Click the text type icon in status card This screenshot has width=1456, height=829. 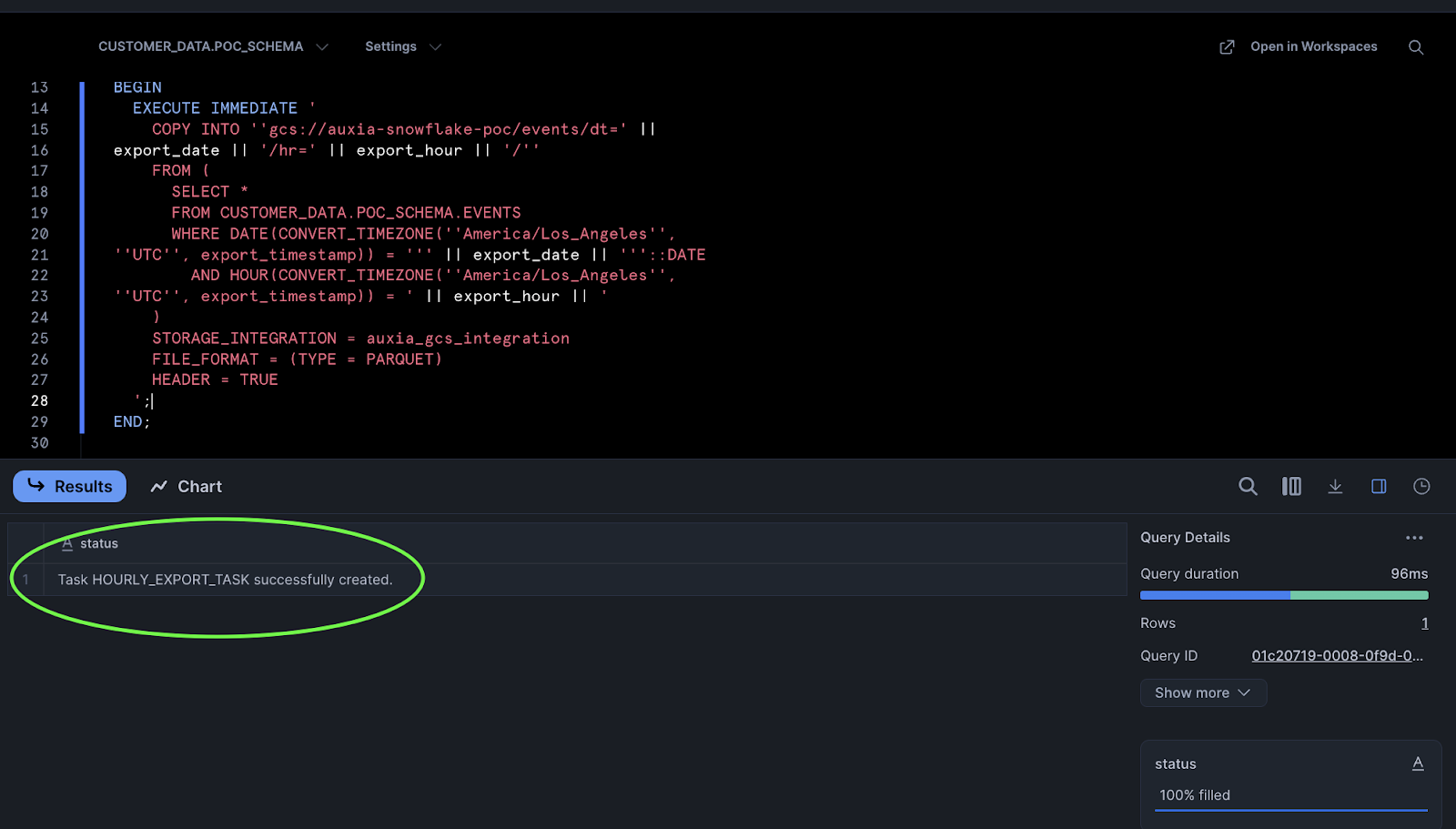click(x=1418, y=763)
